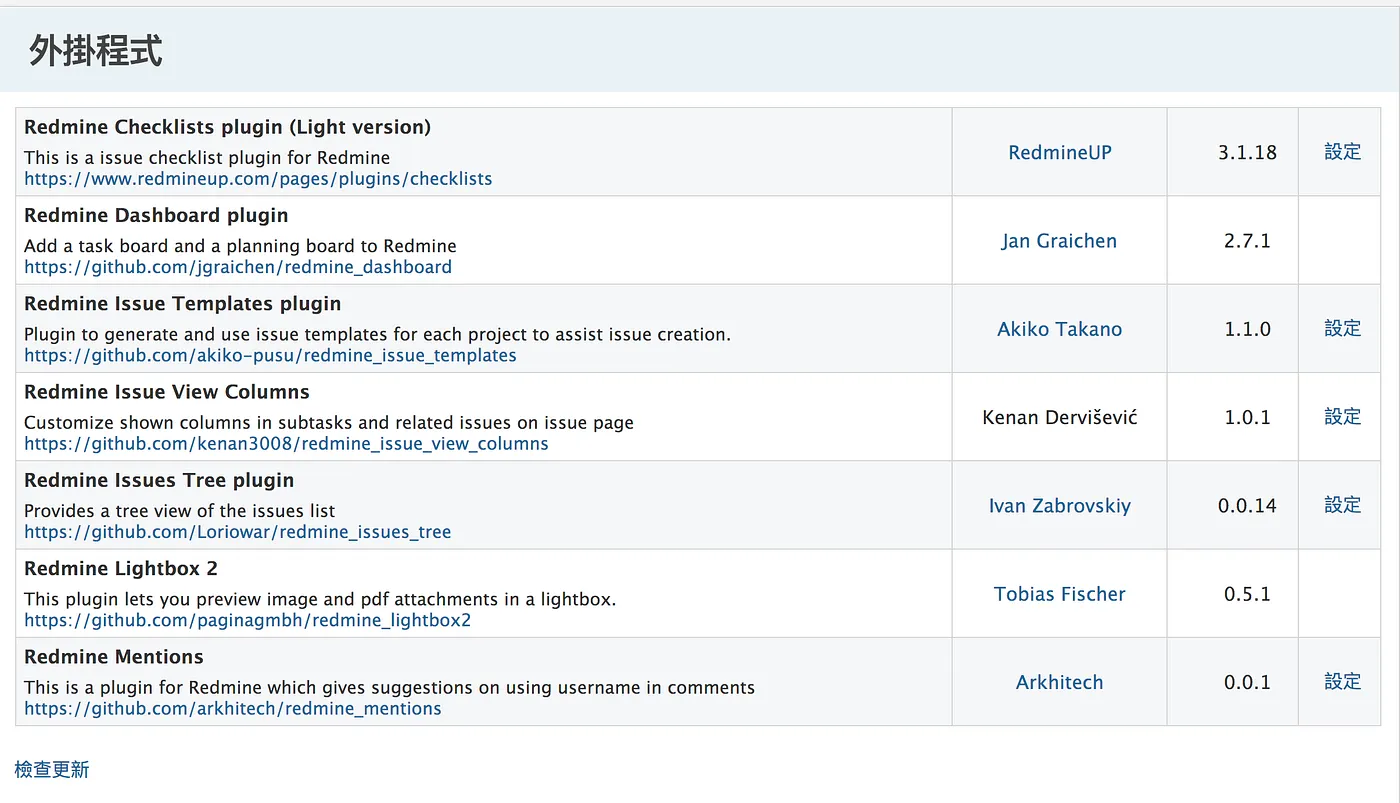Click description 'Add a task board and a planning board'
Image resolution: width=1400 pixels, height=803 pixels.
[x=240, y=246]
